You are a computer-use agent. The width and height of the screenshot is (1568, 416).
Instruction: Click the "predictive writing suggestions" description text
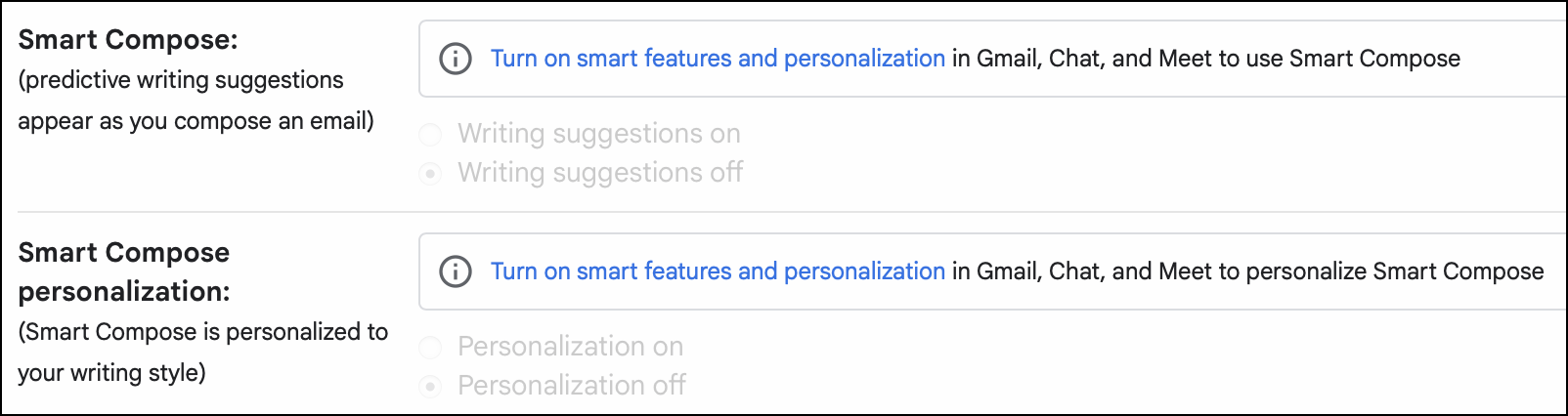[x=181, y=80]
